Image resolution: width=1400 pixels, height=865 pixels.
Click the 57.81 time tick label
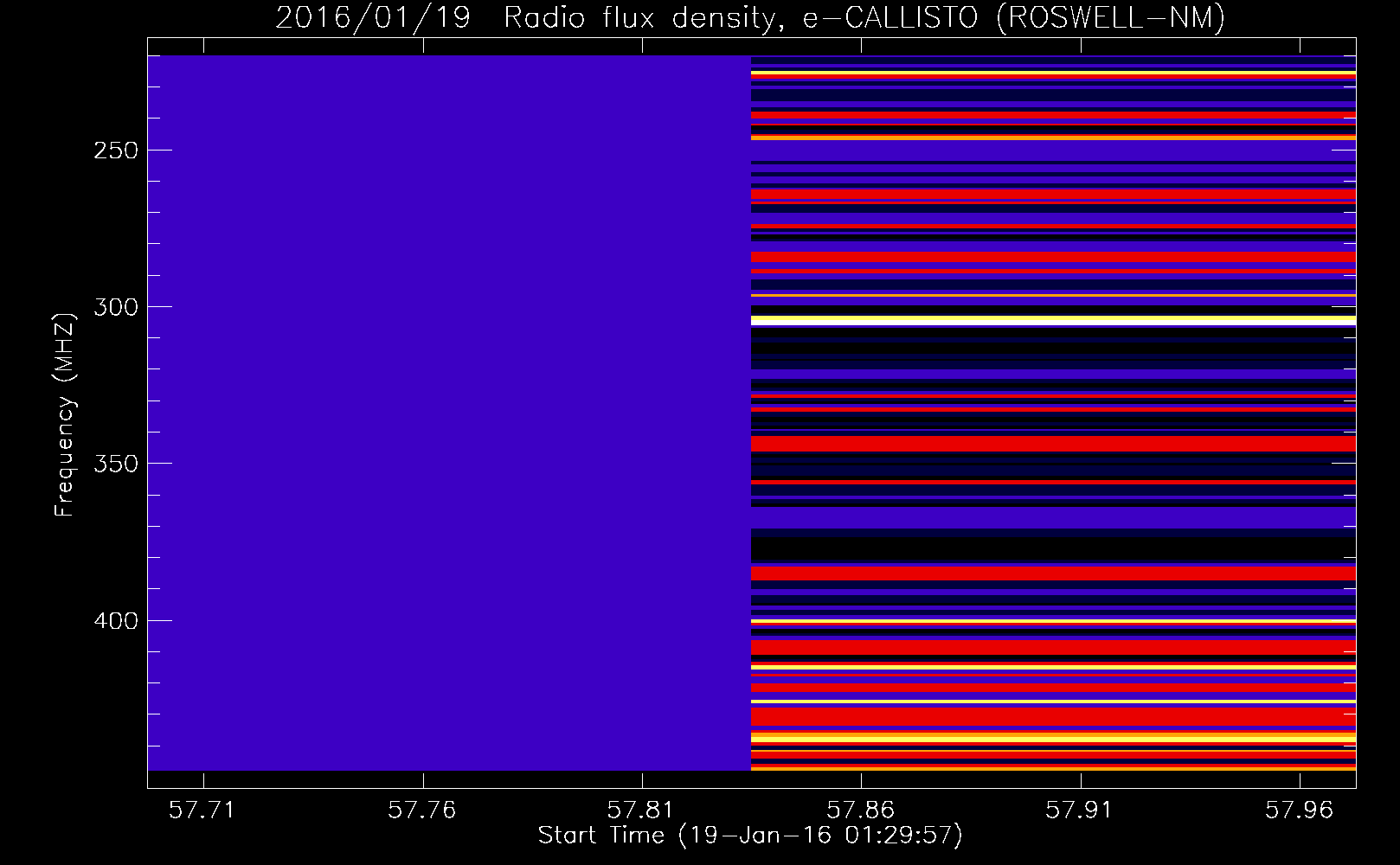click(x=642, y=810)
